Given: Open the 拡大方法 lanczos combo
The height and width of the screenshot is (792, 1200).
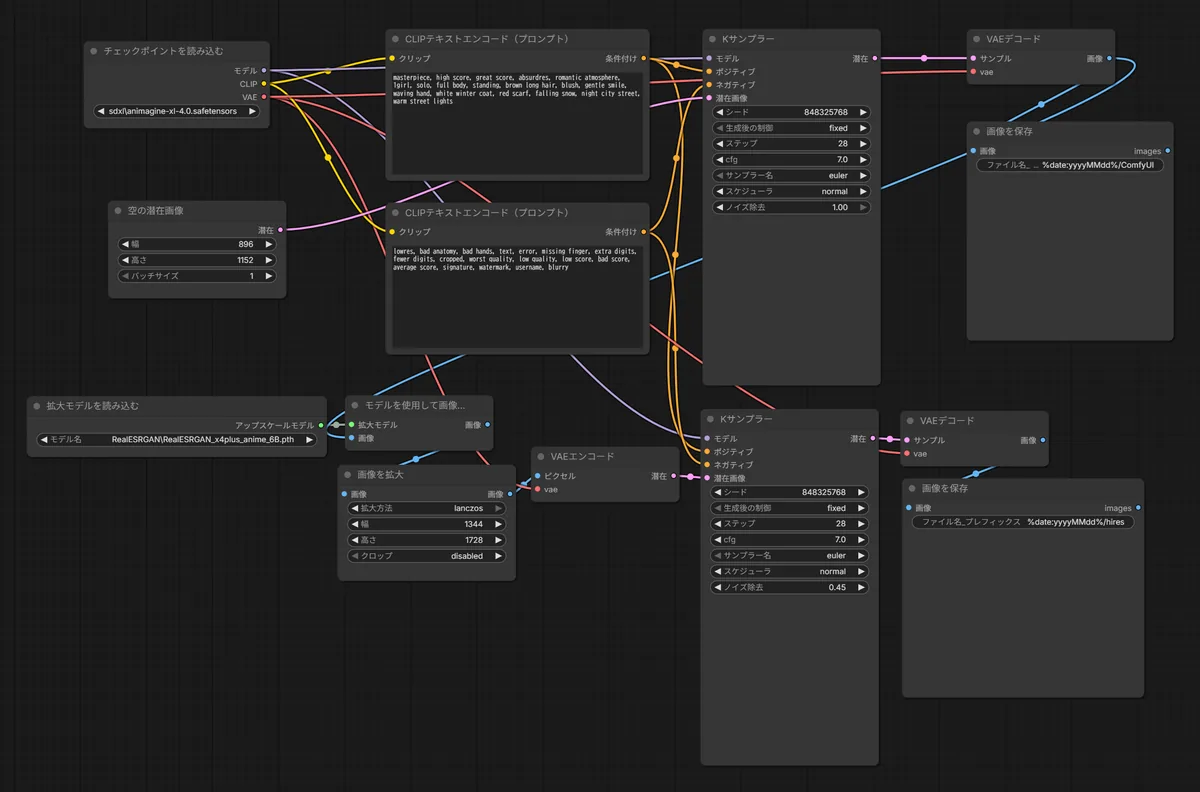Looking at the screenshot, I should pos(427,508).
